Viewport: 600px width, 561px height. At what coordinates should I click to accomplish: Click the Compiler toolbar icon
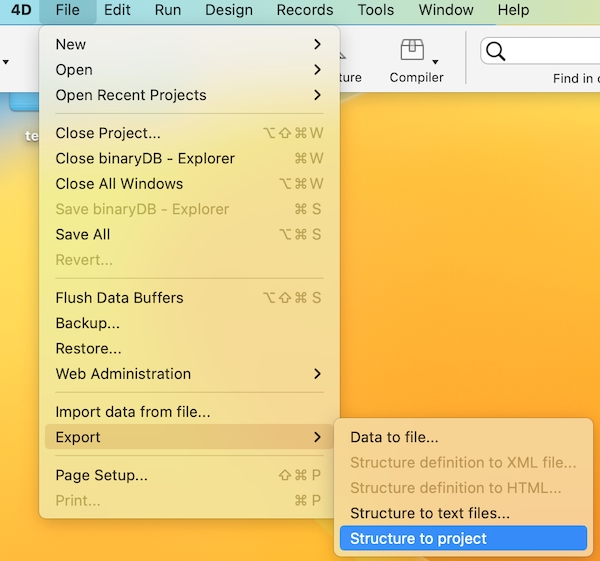pyautogui.click(x=411, y=51)
